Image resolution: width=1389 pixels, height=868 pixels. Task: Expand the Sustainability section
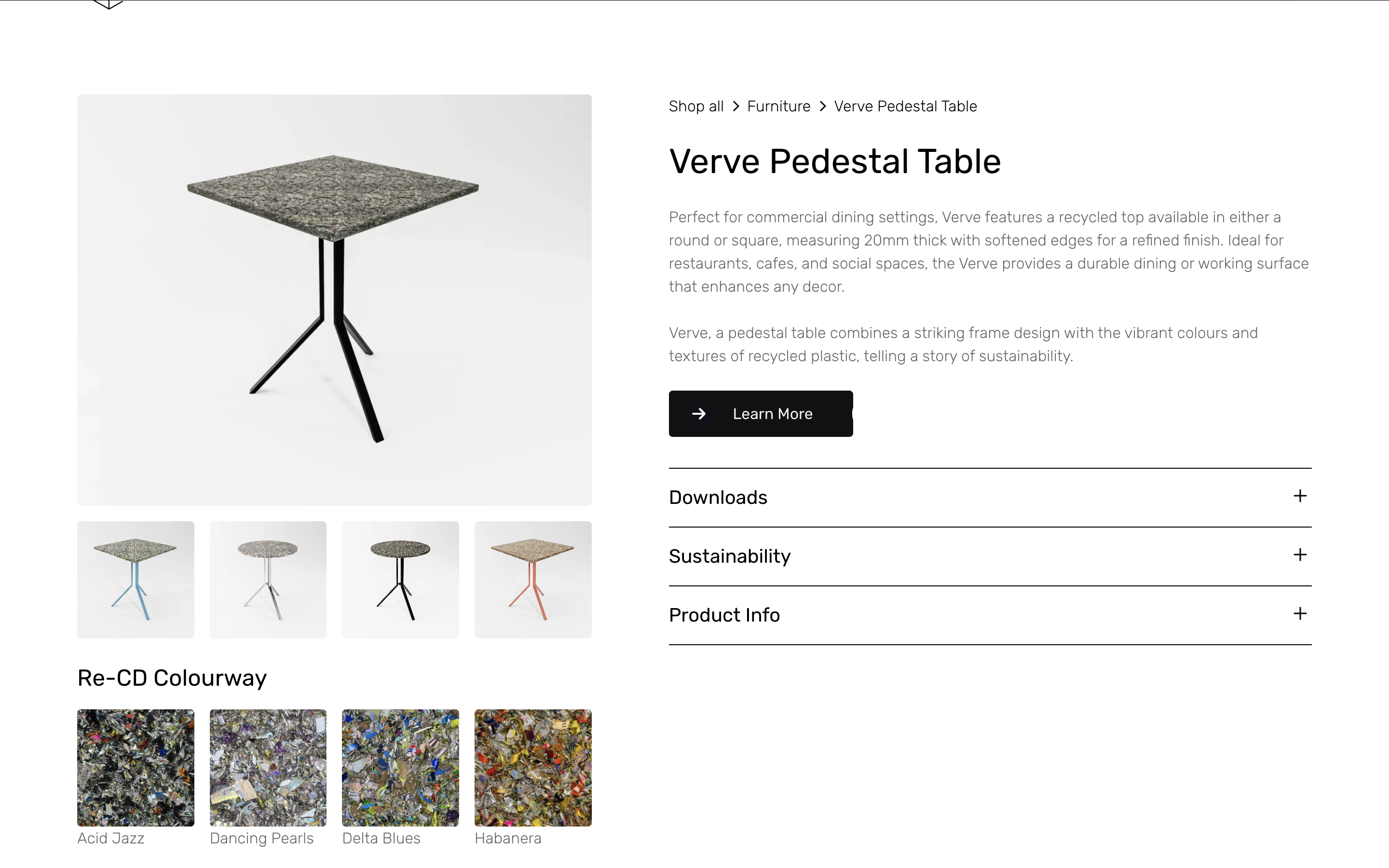coord(730,556)
